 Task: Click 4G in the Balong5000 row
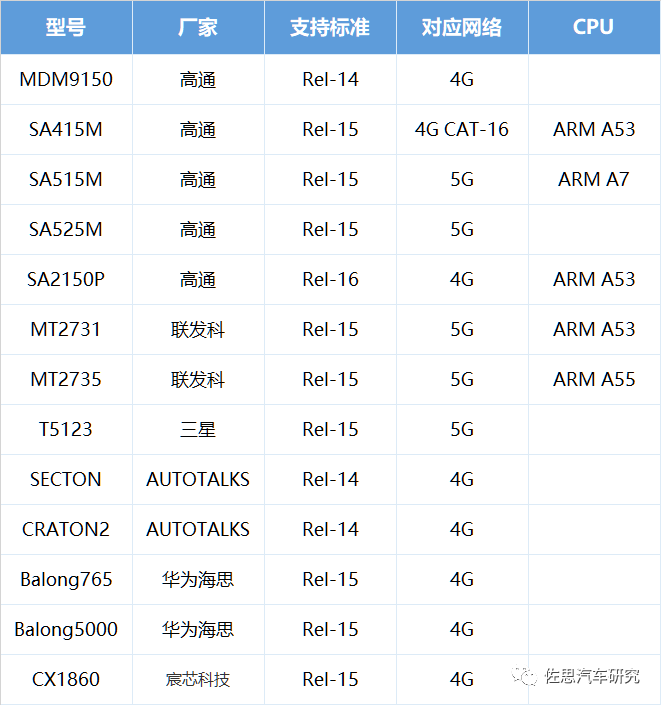click(462, 629)
